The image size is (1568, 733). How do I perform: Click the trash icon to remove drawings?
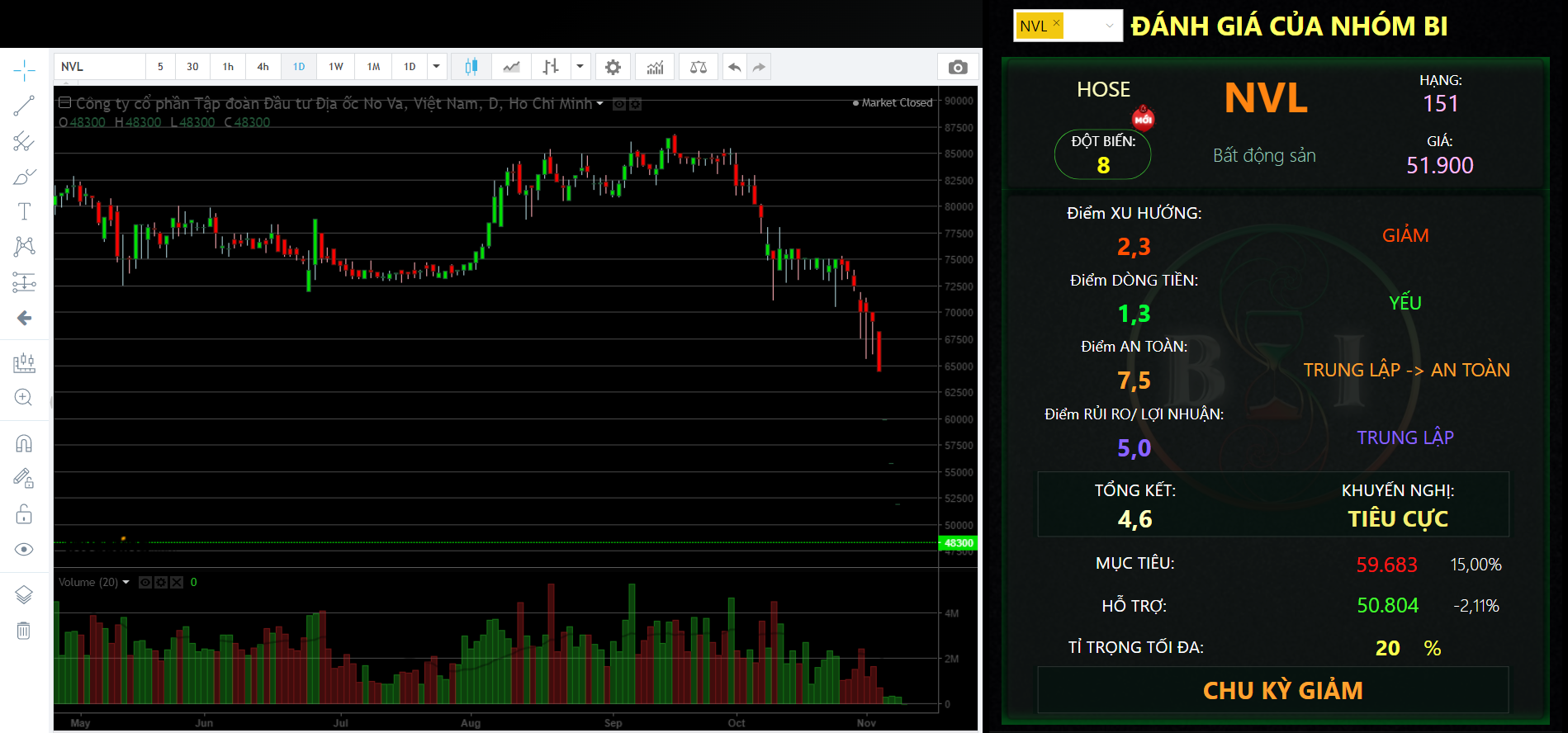coord(24,631)
